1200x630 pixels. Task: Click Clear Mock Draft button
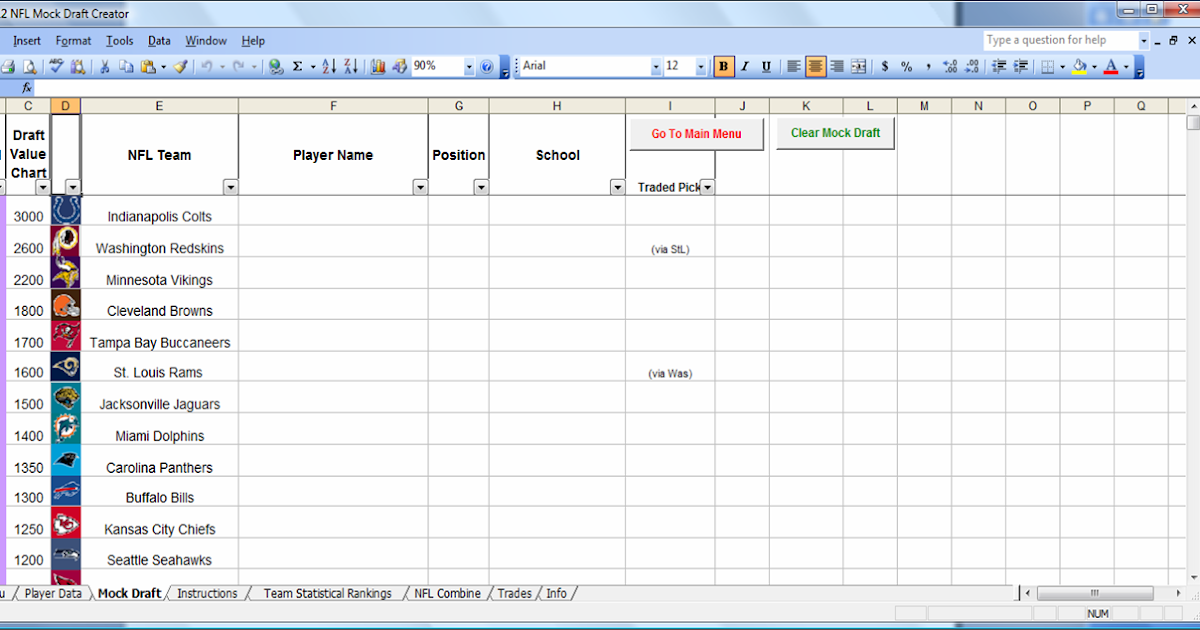click(835, 133)
